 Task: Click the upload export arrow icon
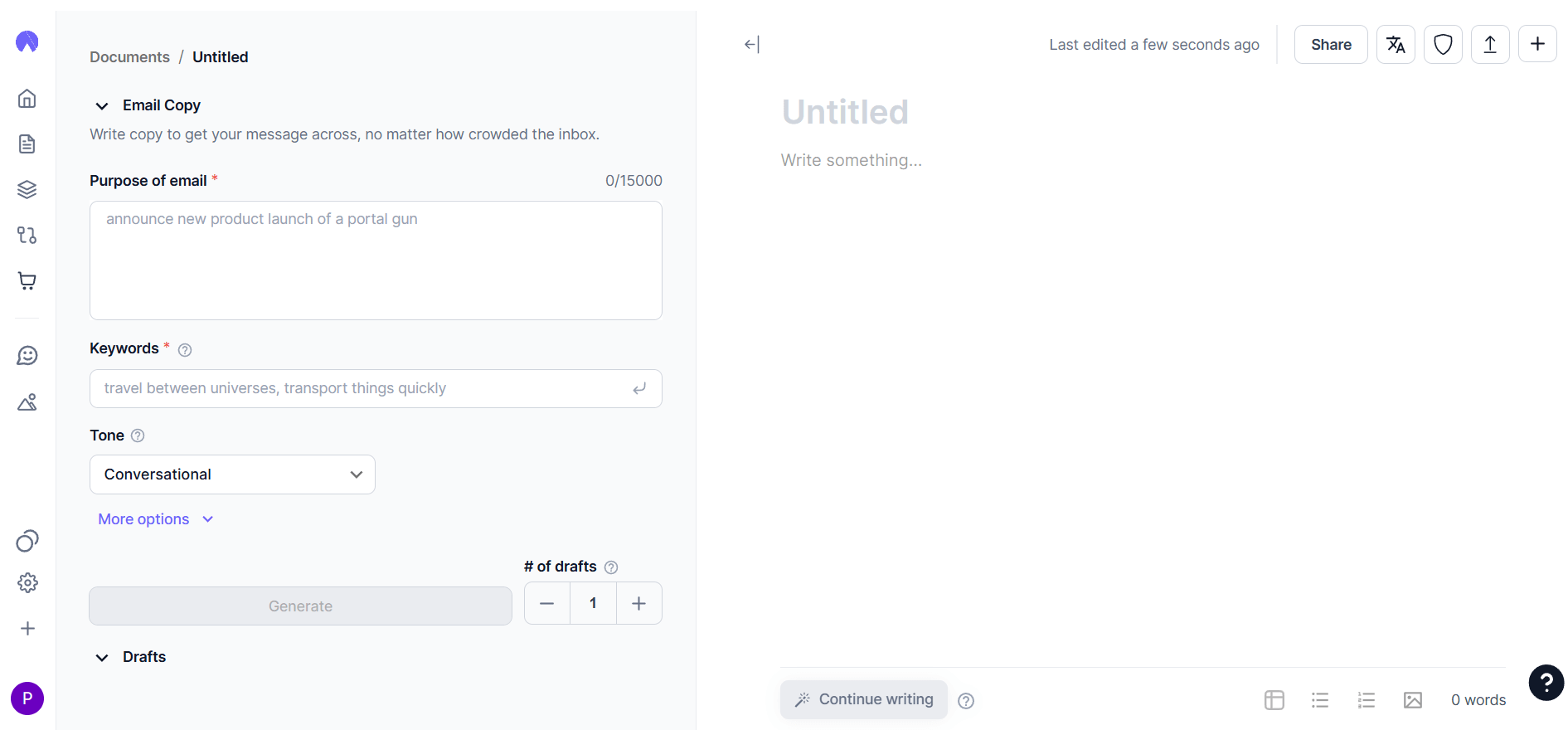[1490, 45]
